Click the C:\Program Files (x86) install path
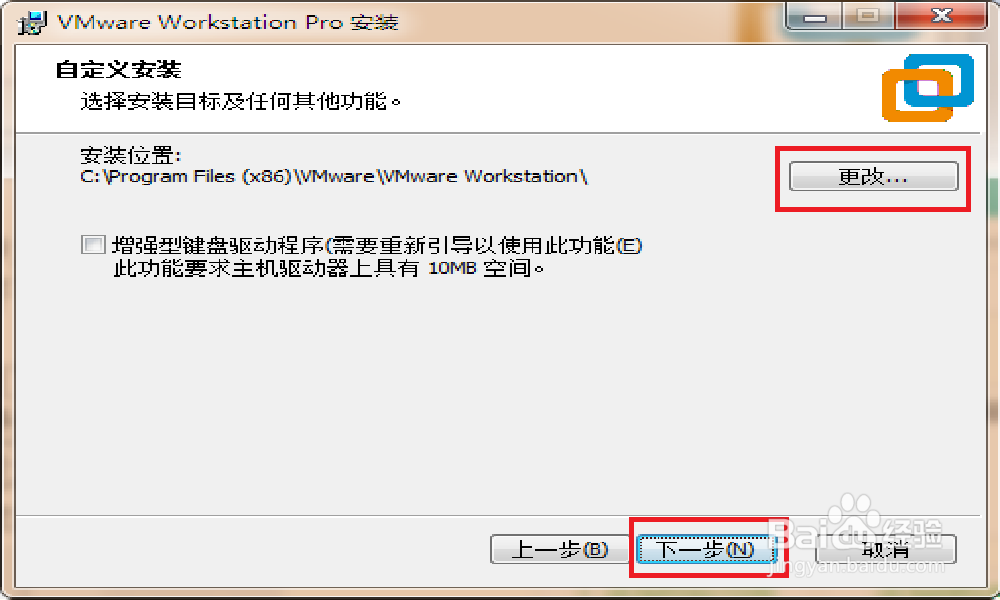The width and height of the screenshot is (1000, 600). pos(334,177)
